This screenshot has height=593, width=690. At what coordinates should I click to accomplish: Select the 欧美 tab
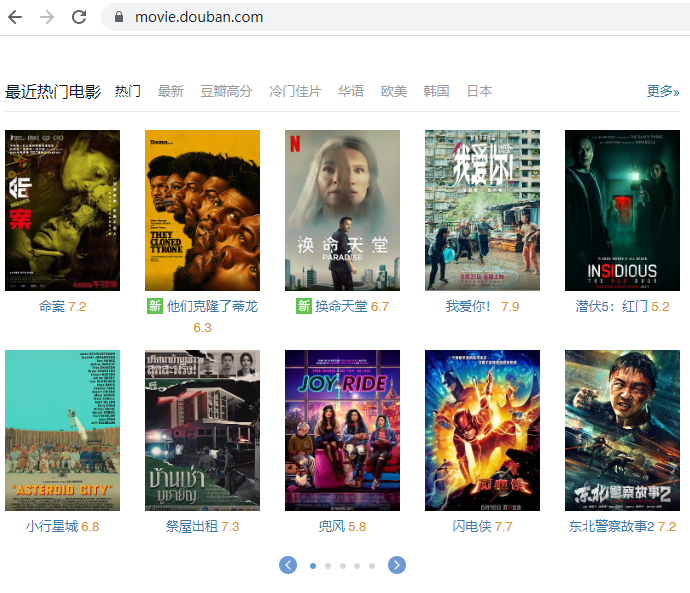[x=394, y=91]
